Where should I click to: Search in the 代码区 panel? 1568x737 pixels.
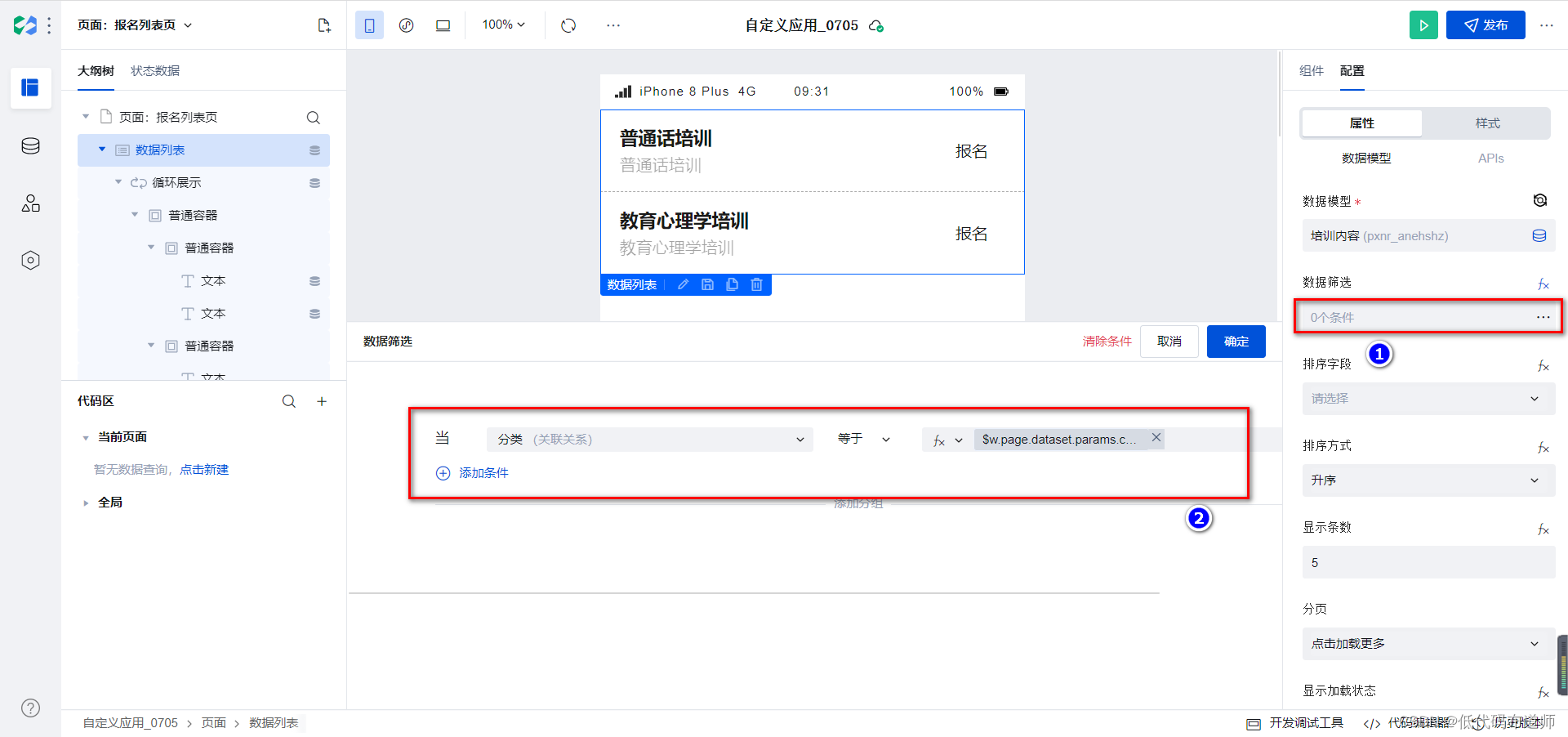(289, 401)
